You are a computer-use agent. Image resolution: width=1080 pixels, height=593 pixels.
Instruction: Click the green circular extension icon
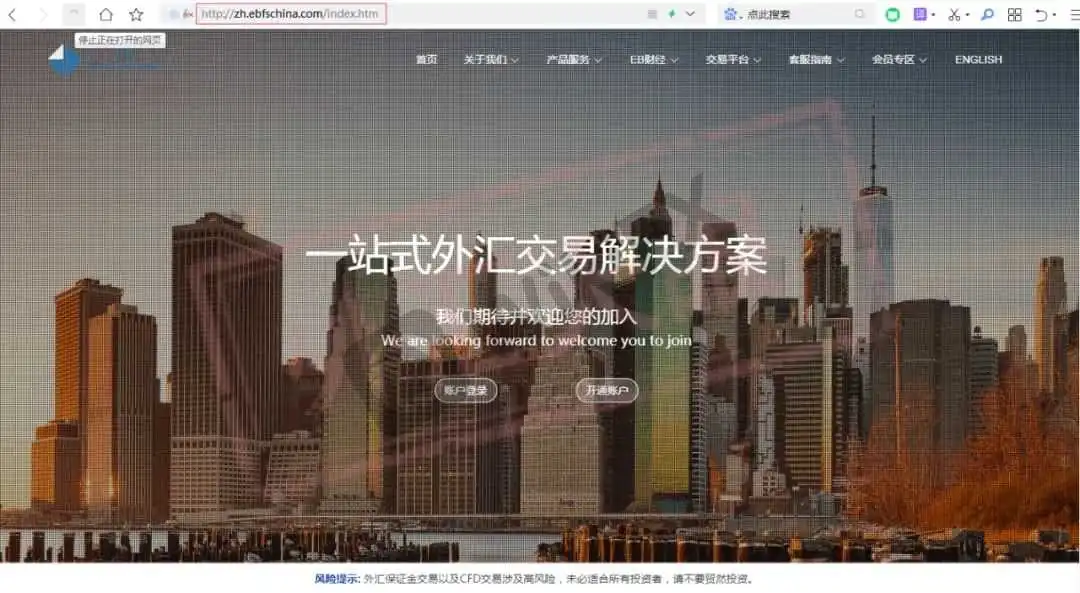click(x=892, y=14)
